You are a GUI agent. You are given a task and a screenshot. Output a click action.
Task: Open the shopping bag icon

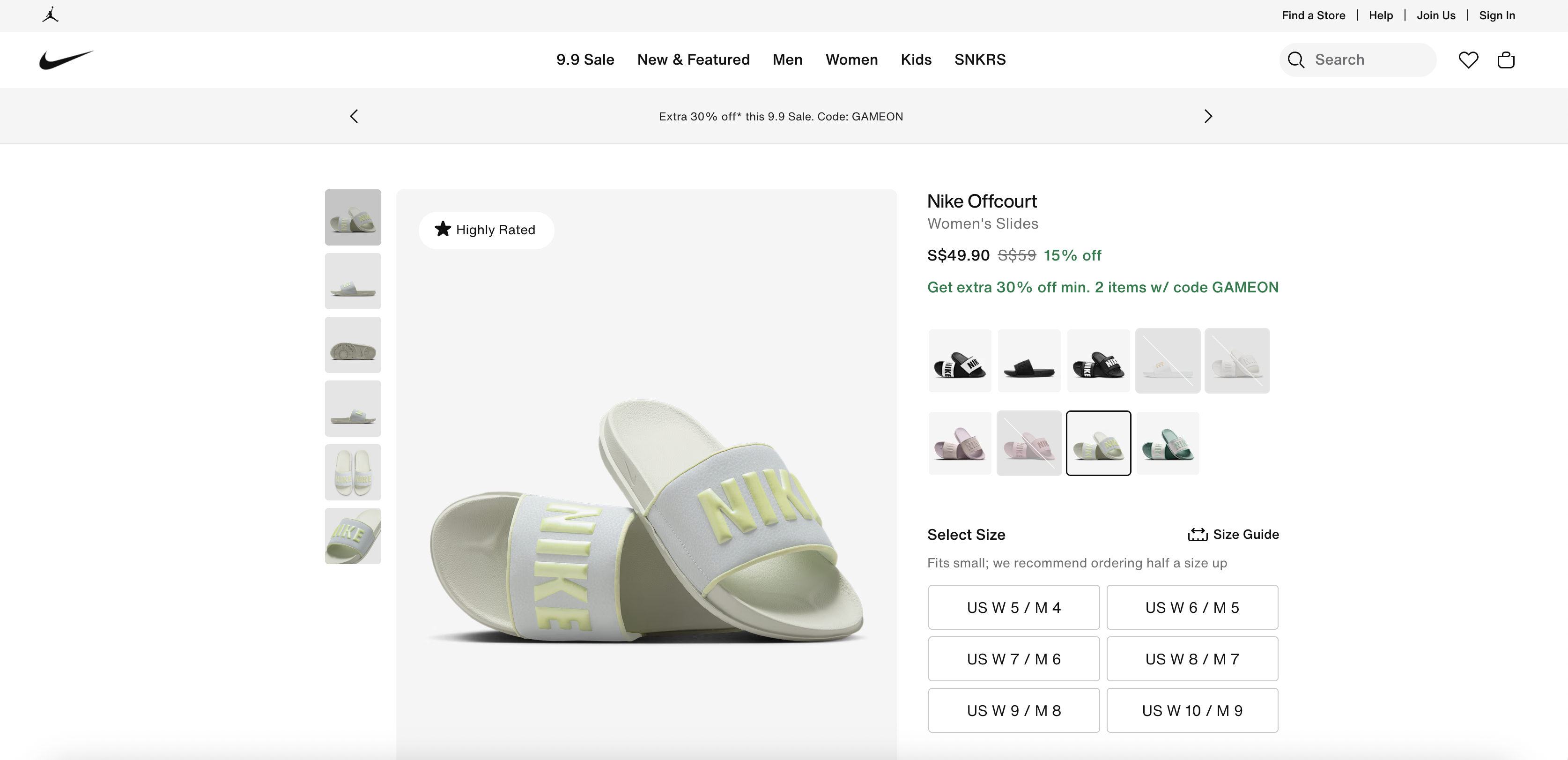[x=1505, y=60]
